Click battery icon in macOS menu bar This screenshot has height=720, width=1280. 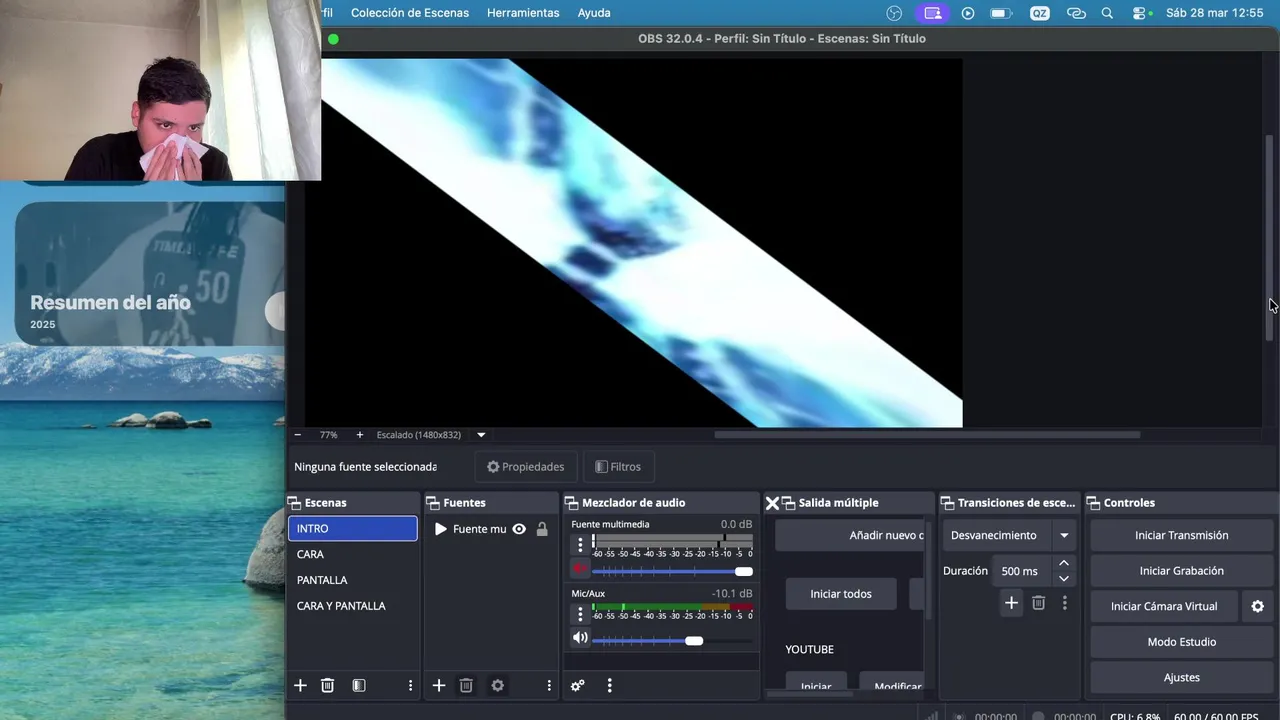click(x=1000, y=13)
